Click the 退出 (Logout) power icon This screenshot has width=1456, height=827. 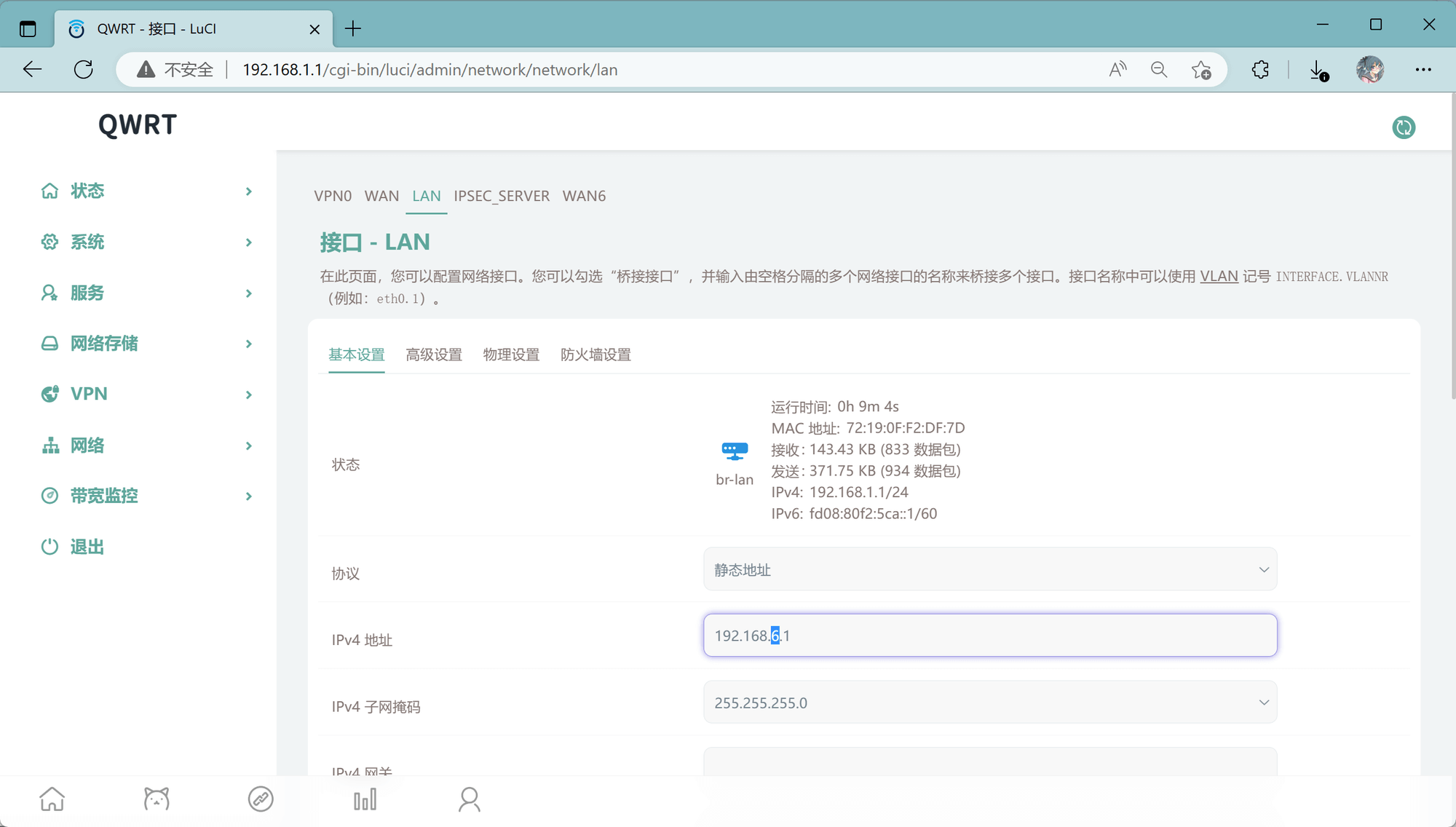click(50, 546)
